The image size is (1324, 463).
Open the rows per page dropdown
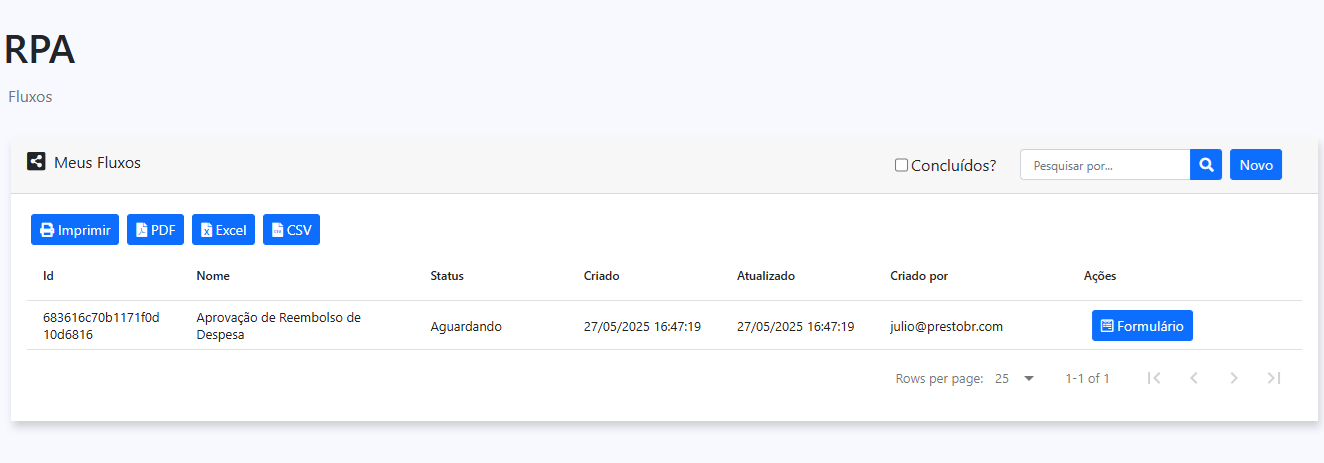(1015, 378)
